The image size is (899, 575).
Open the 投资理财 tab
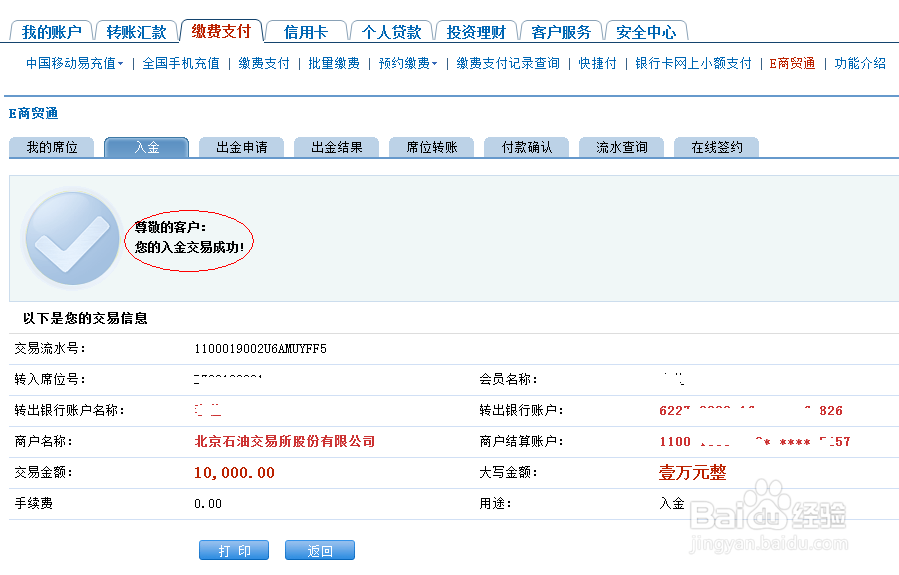tap(476, 32)
